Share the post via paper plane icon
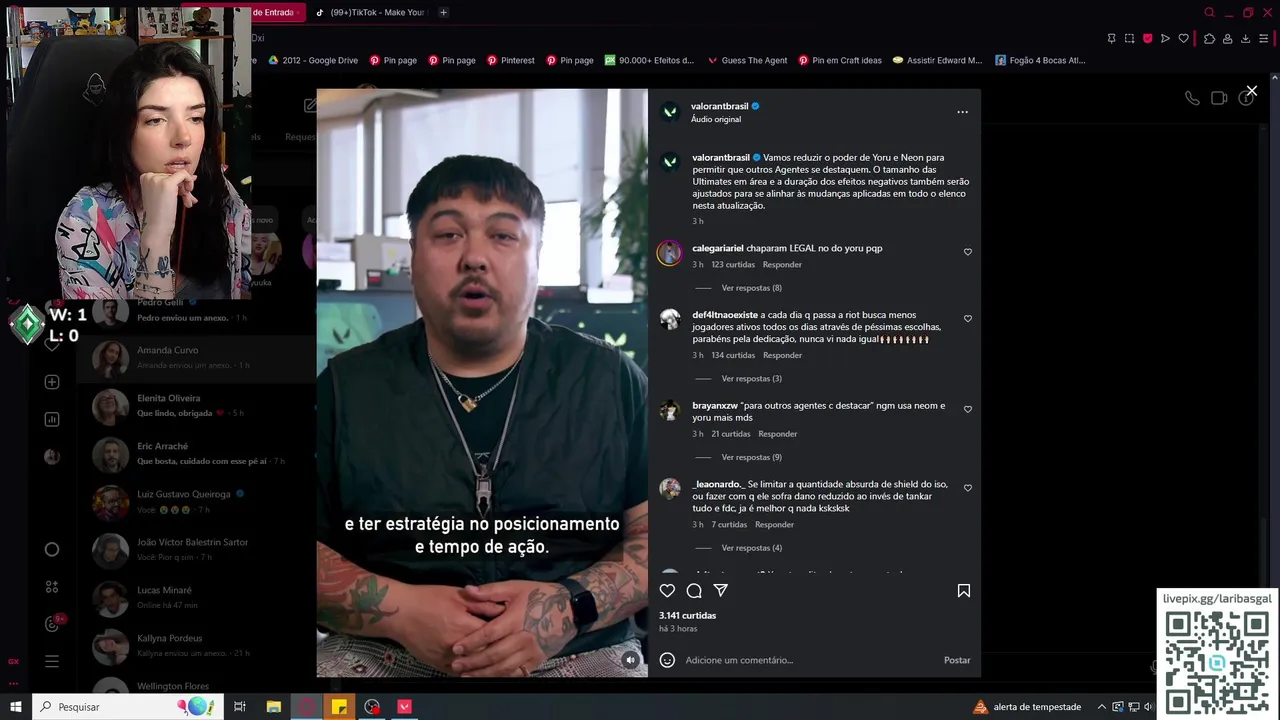 [x=720, y=591]
